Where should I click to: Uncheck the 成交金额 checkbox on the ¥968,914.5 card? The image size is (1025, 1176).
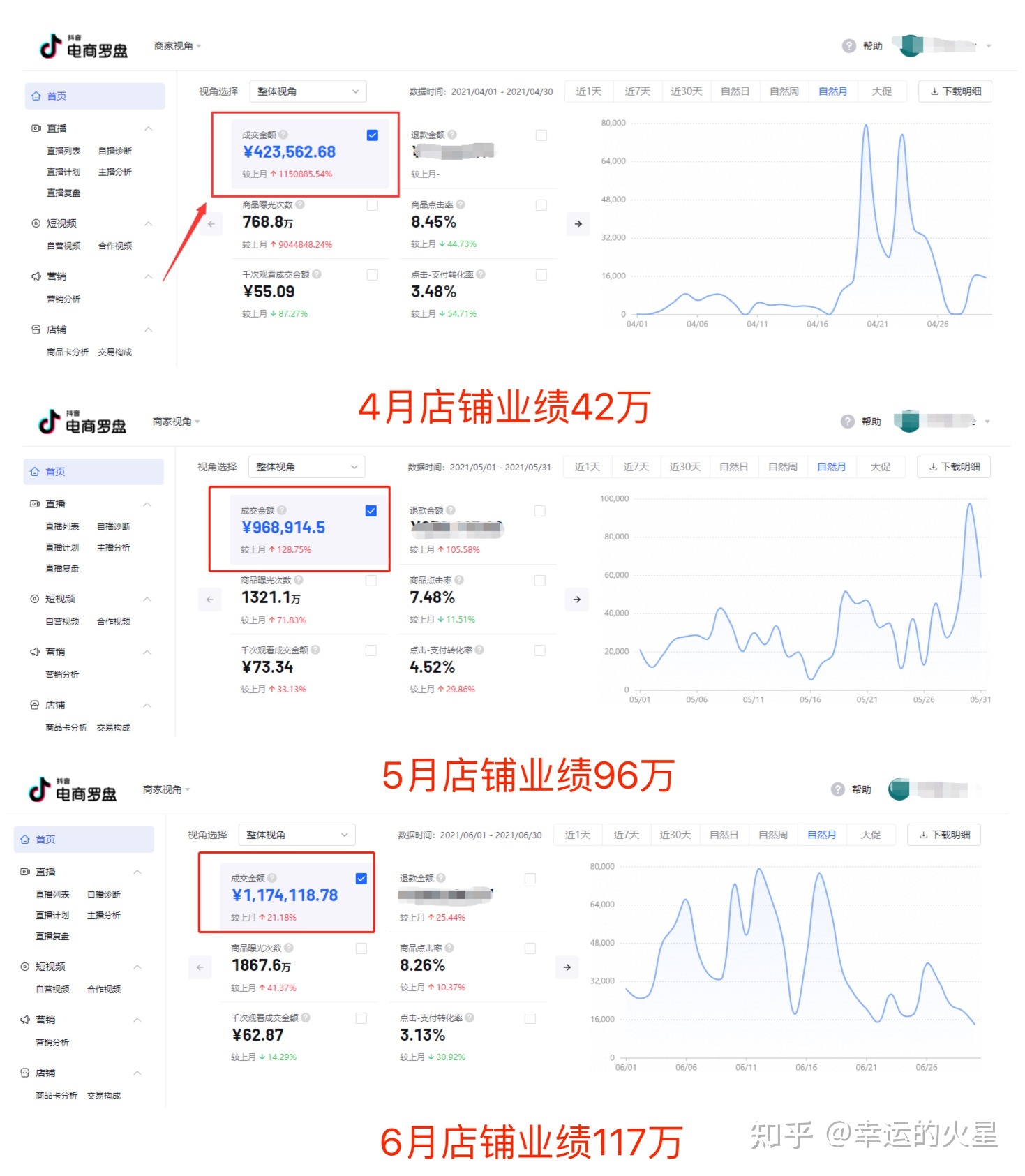[371, 511]
